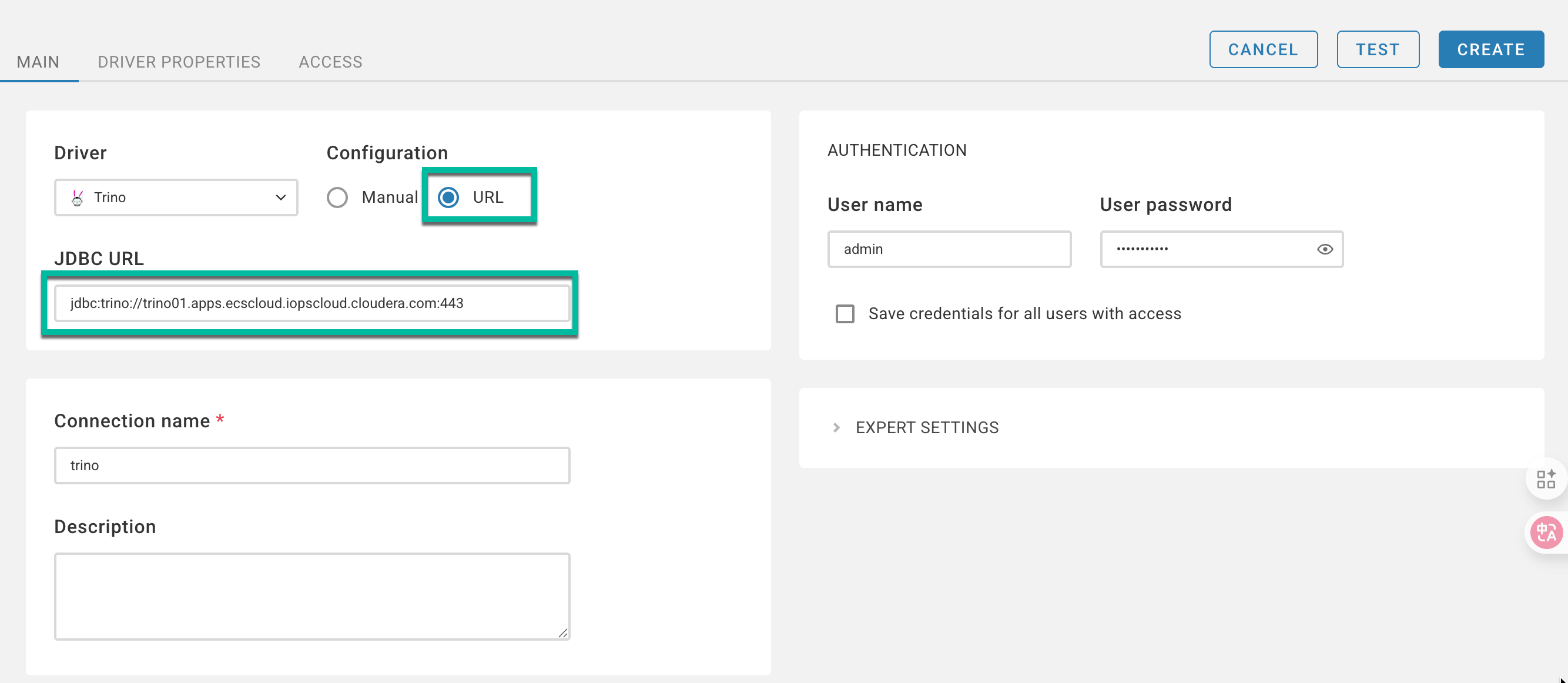Click the Connection name field
This screenshot has width=1568, height=683.
point(311,466)
